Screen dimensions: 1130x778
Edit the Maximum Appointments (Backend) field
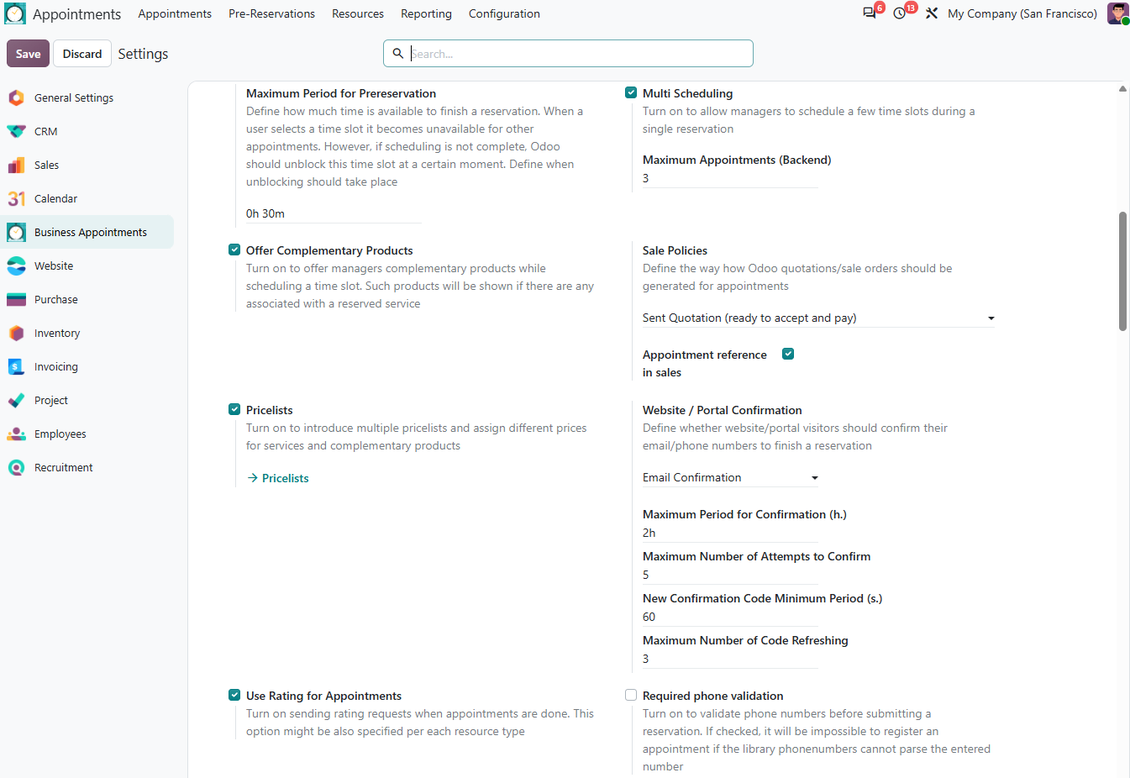point(731,179)
